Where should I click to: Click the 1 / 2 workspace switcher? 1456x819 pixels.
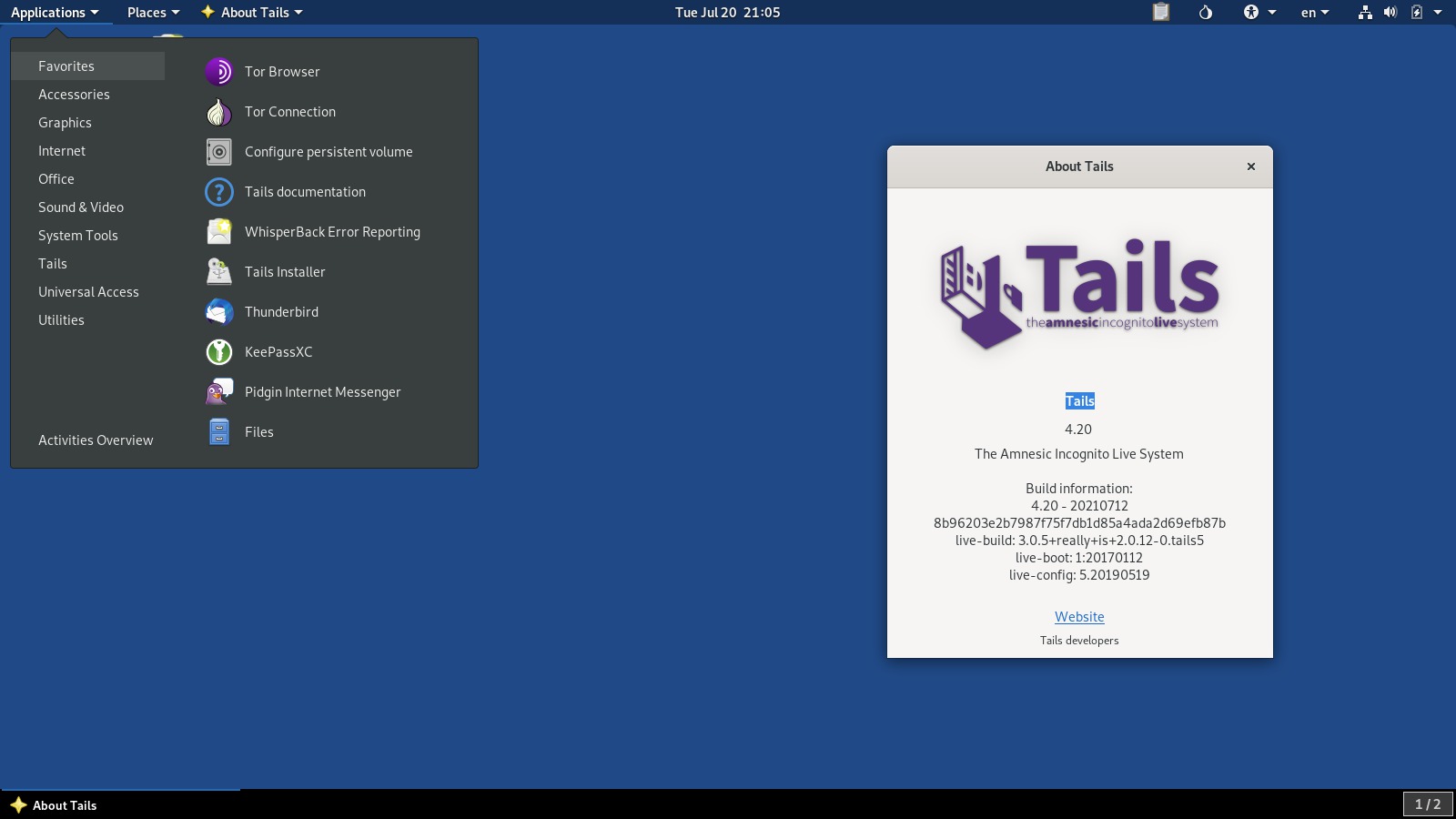(1428, 804)
